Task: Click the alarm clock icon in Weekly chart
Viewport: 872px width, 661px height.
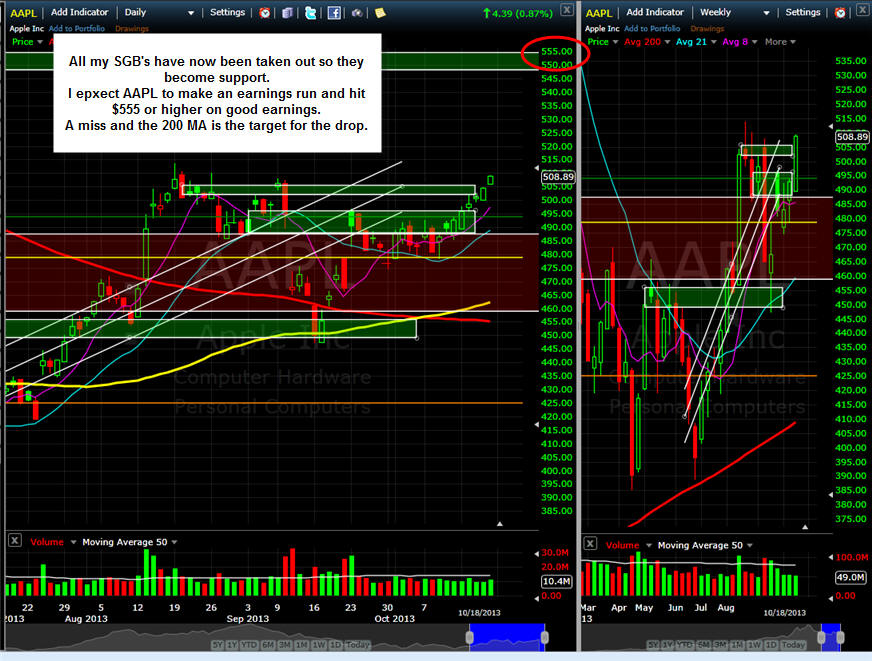Action: [x=840, y=12]
